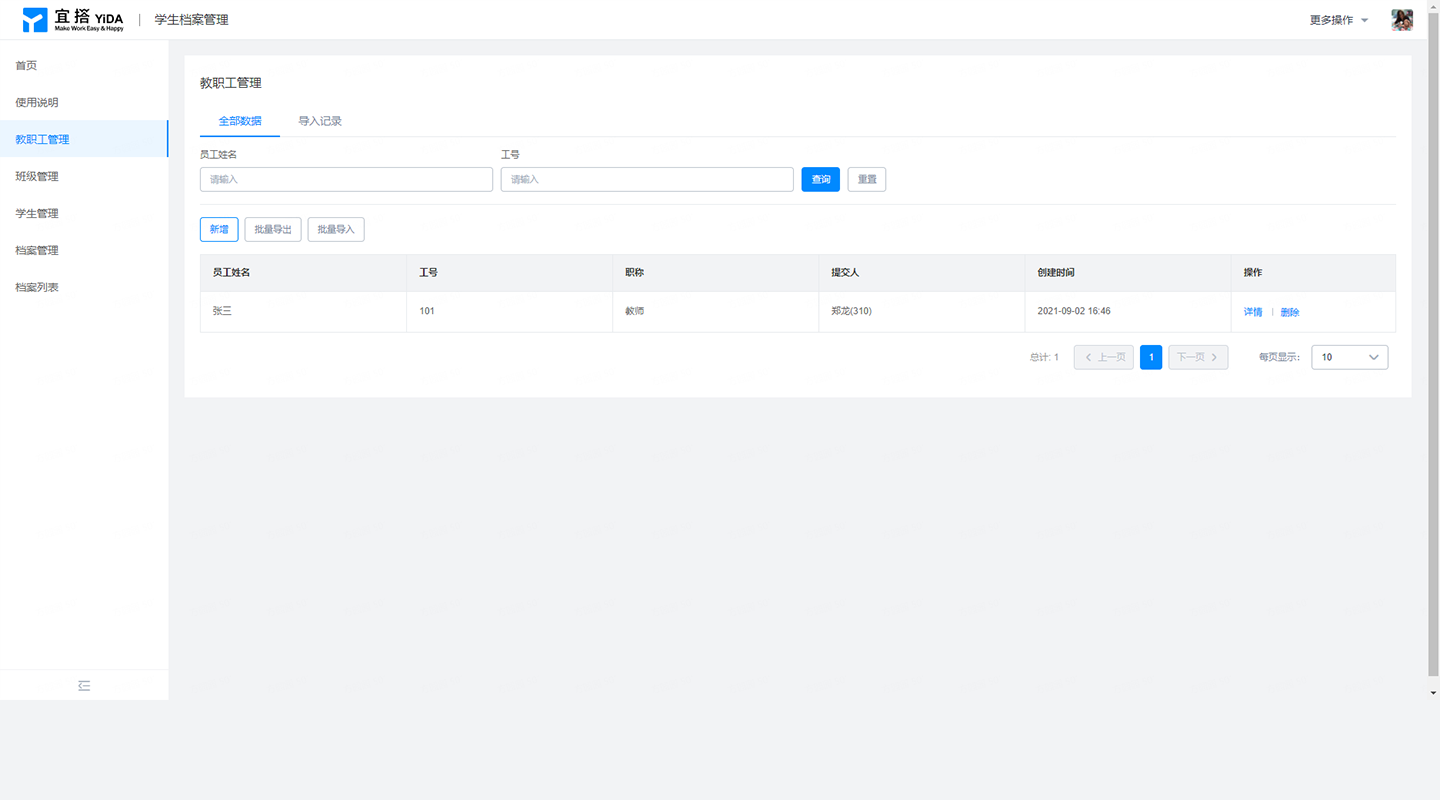
Task: Open the user avatar in the top right
Action: pyautogui.click(x=1402, y=20)
